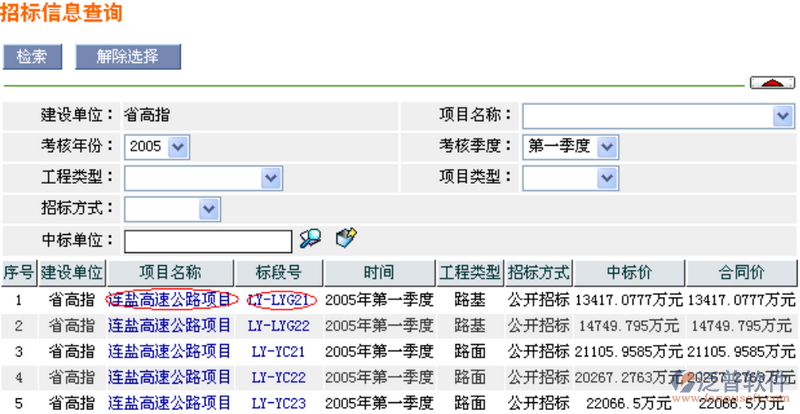Select the LY-YC22 section link
The width and height of the screenshot is (800, 414).
[x=279, y=377]
